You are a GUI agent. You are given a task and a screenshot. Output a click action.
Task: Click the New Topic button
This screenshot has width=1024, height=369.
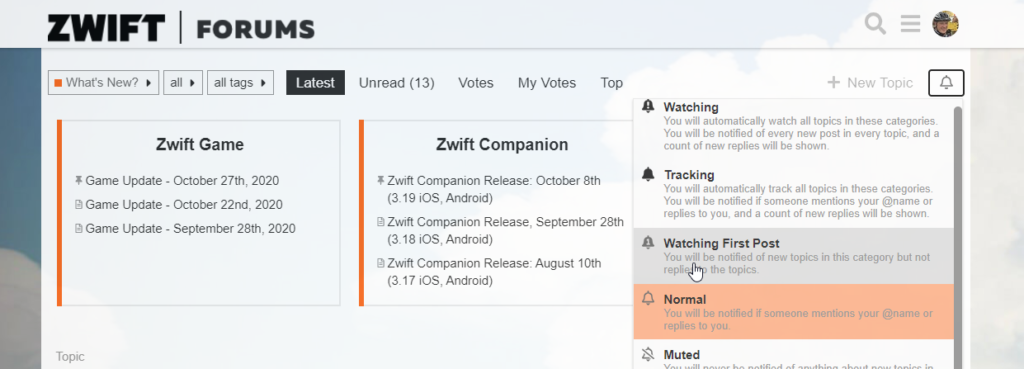coord(870,83)
